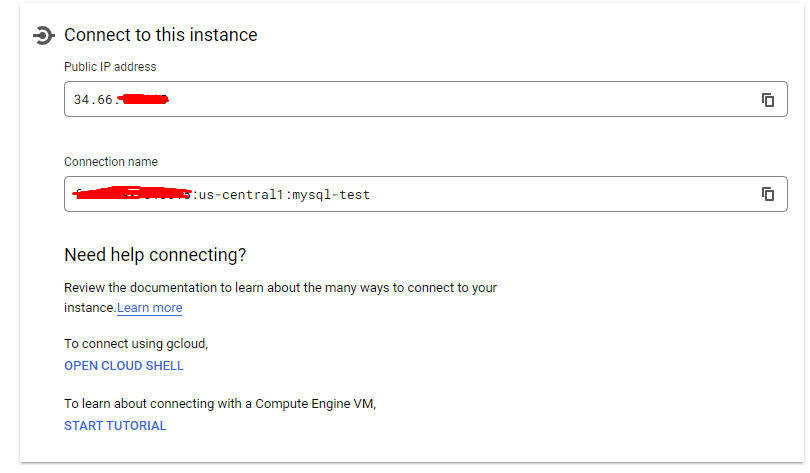This screenshot has height=473, width=810.
Task: Copy the public IP address
Action: pos(768,100)
